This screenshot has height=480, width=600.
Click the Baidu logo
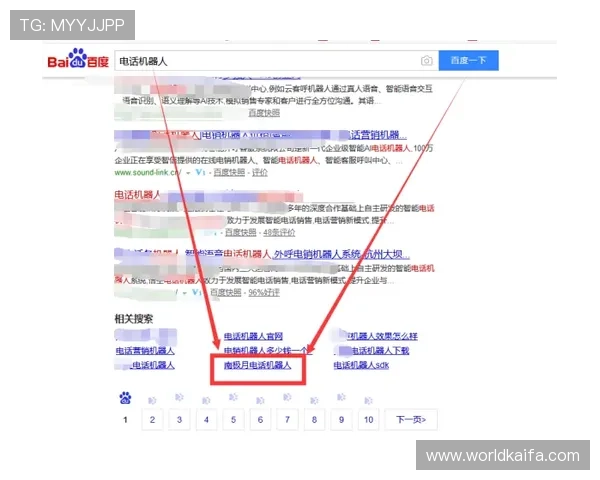click(x=78, y=59)
